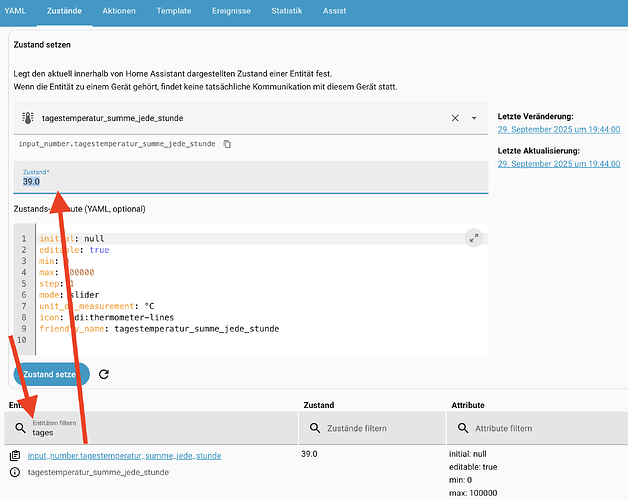This screenshot has width=628, height=500.
Task: Open the input_number.tagestemperatur_summe_jede_stunde entity link
Action: (x=125, y=456)
